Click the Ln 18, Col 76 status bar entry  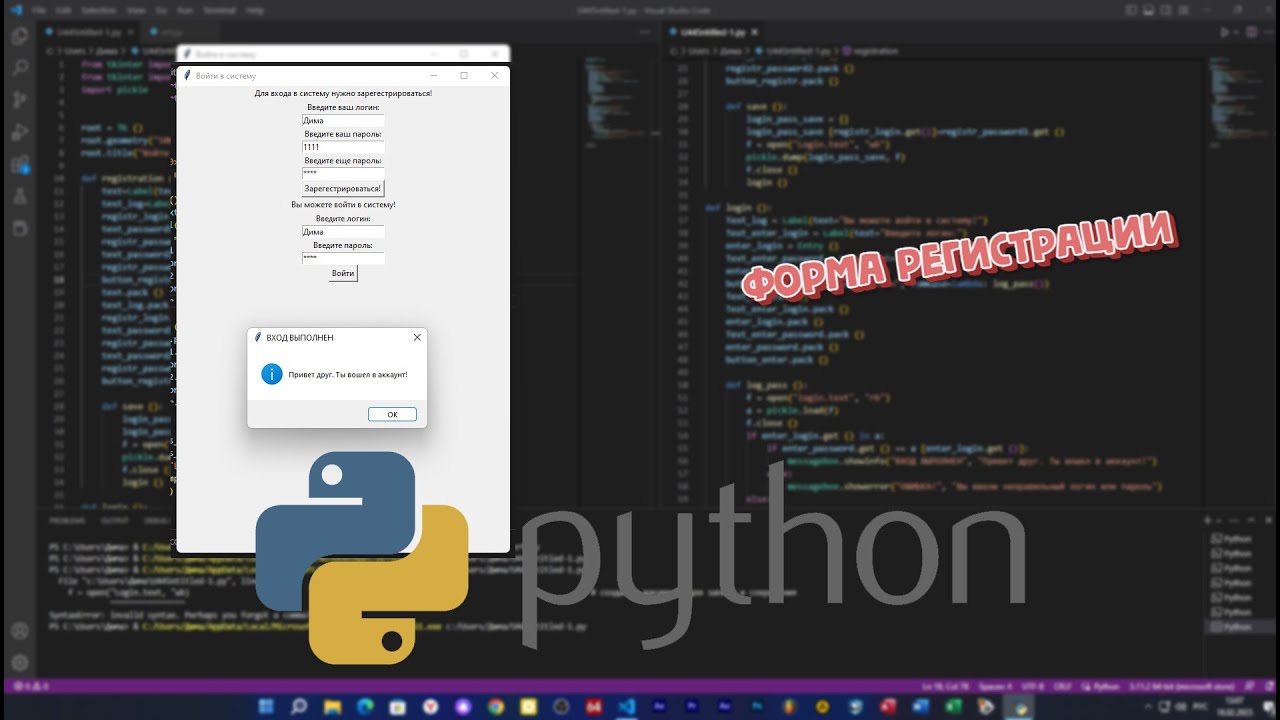coord(944,688)
